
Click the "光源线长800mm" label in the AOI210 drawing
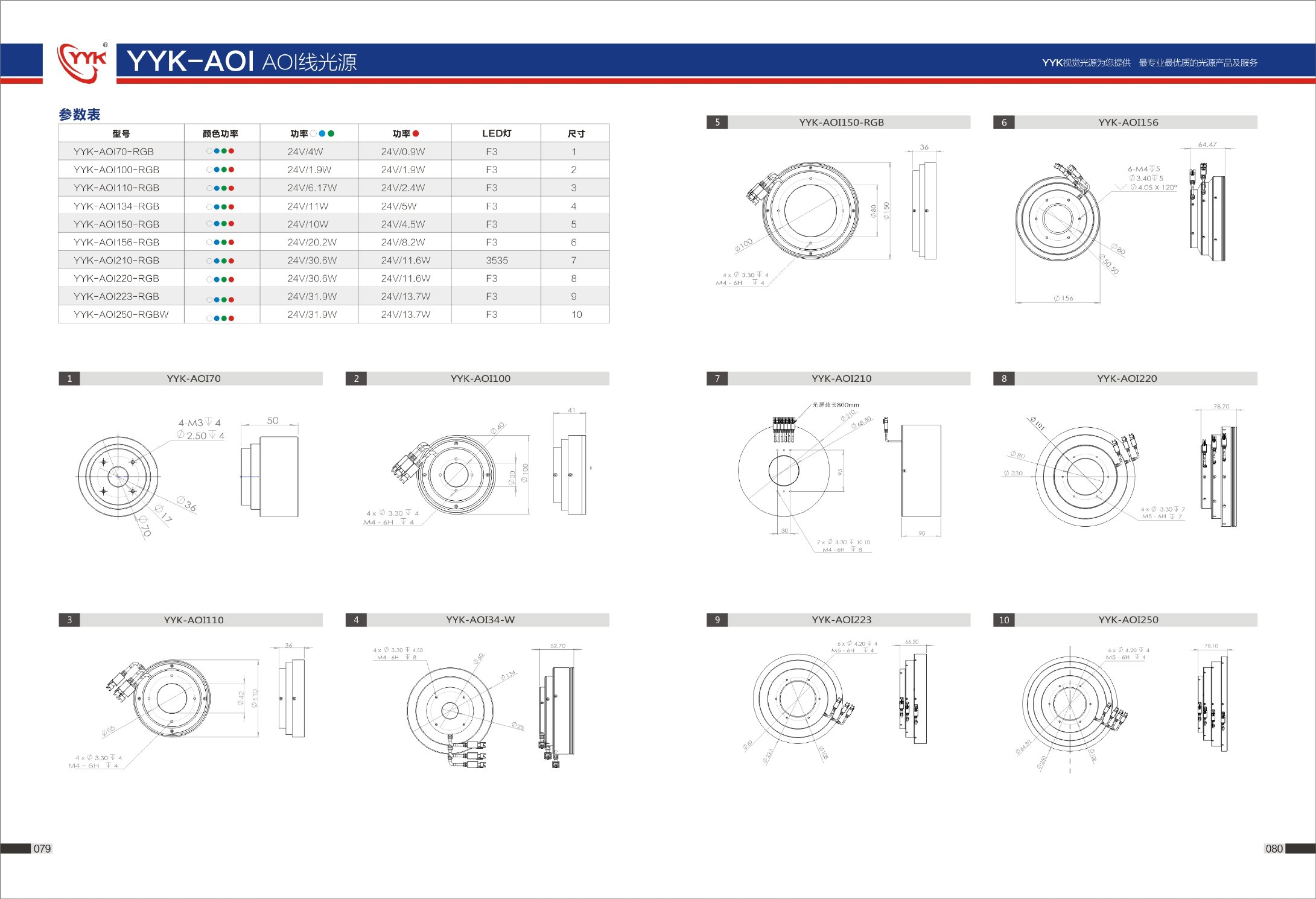[836, 405]
